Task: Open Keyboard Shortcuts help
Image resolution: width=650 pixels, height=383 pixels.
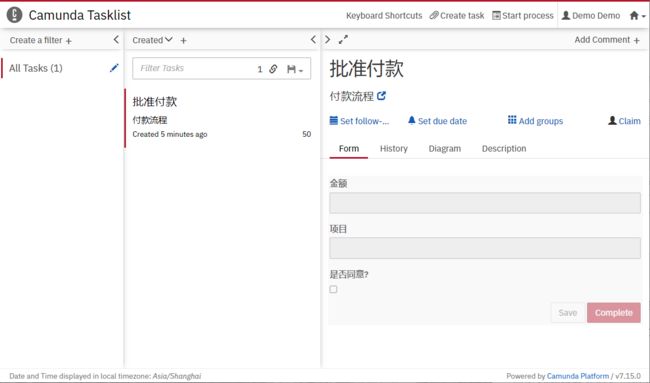Action: (384, 16)
